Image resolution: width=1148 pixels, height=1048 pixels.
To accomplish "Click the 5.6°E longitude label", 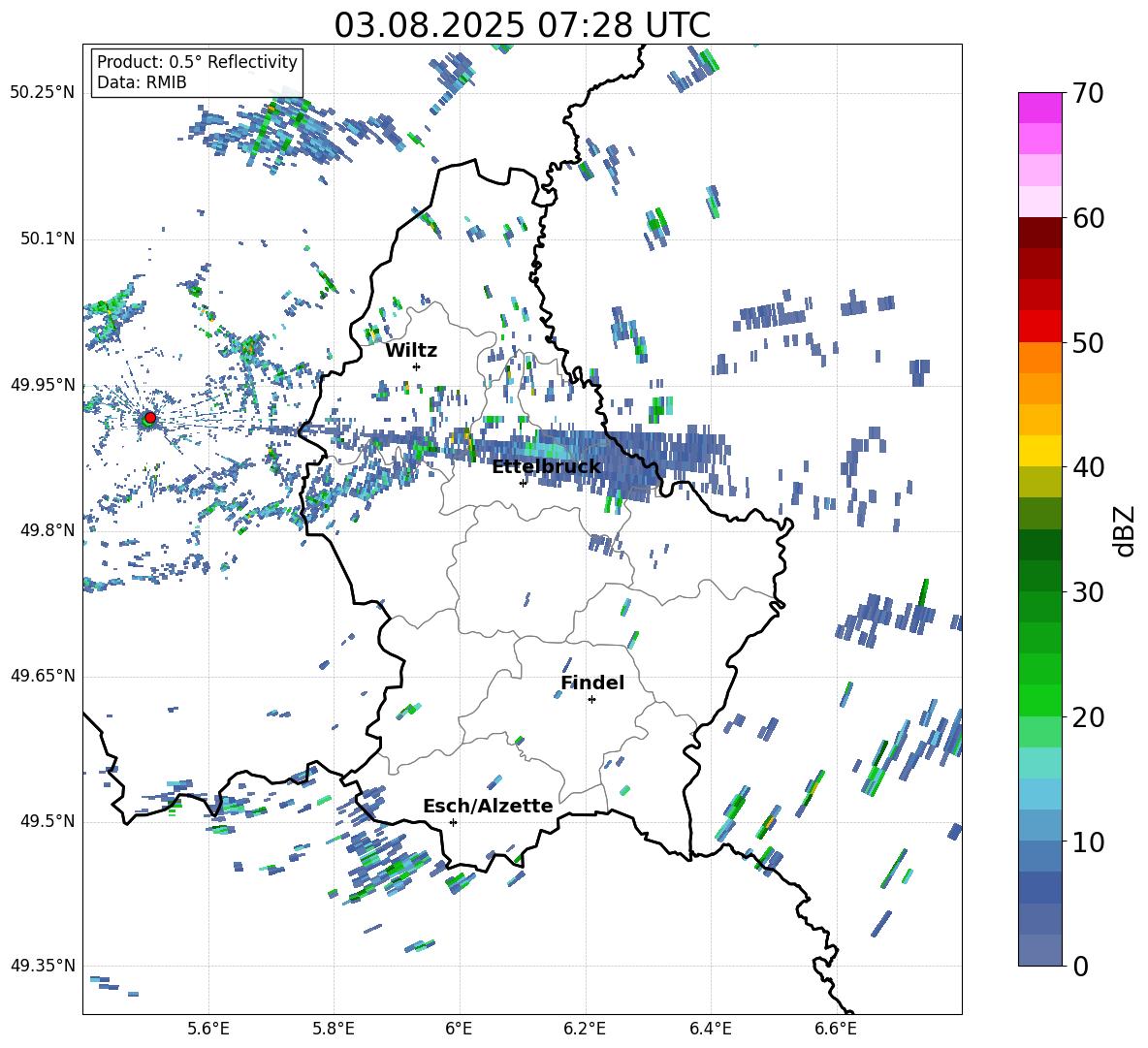I will [x=208, y=1029].
